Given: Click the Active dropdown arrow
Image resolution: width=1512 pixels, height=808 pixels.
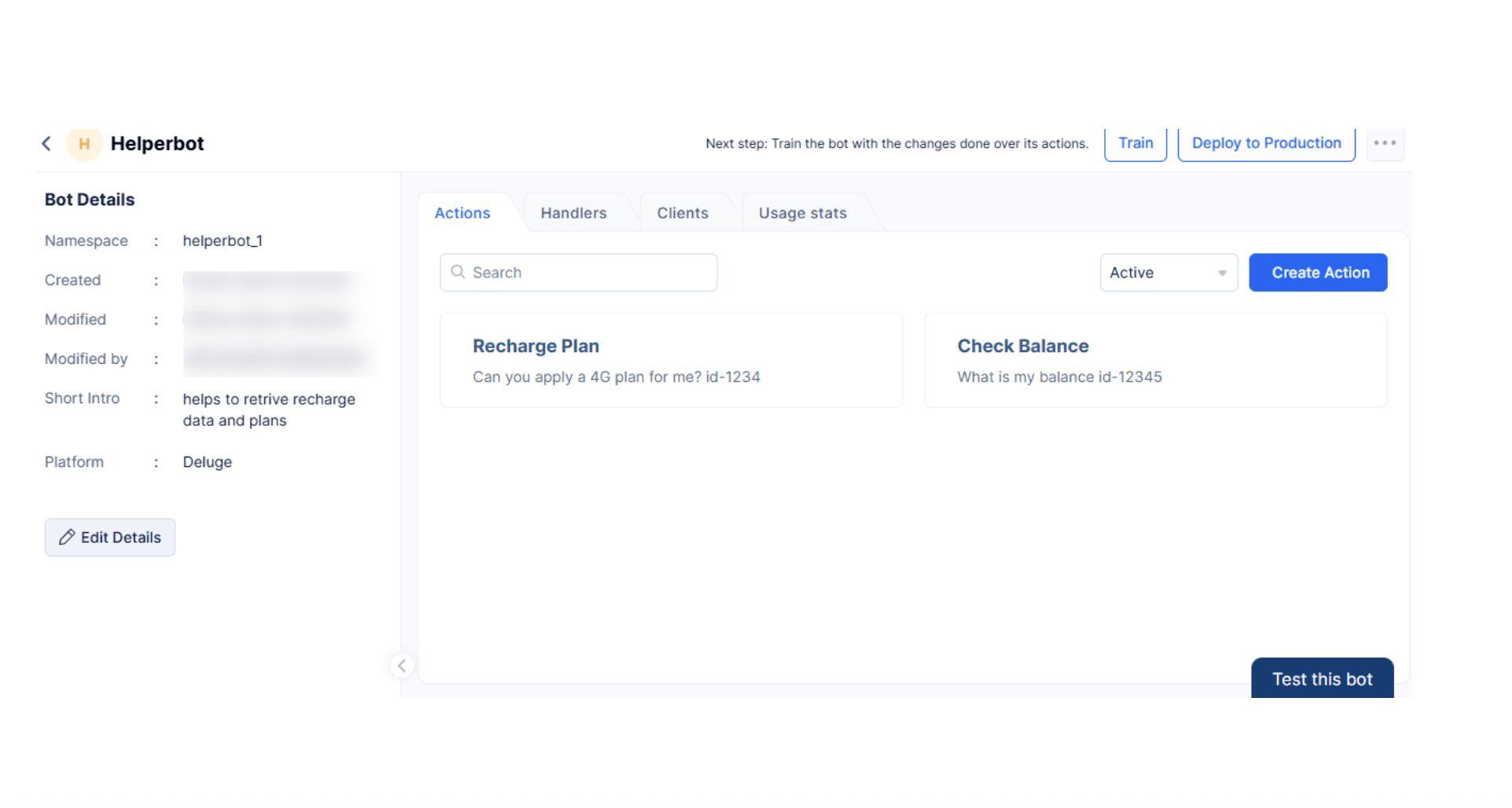Looking at the screenshot, I should pyautogui.click(x=1222, y=274).
